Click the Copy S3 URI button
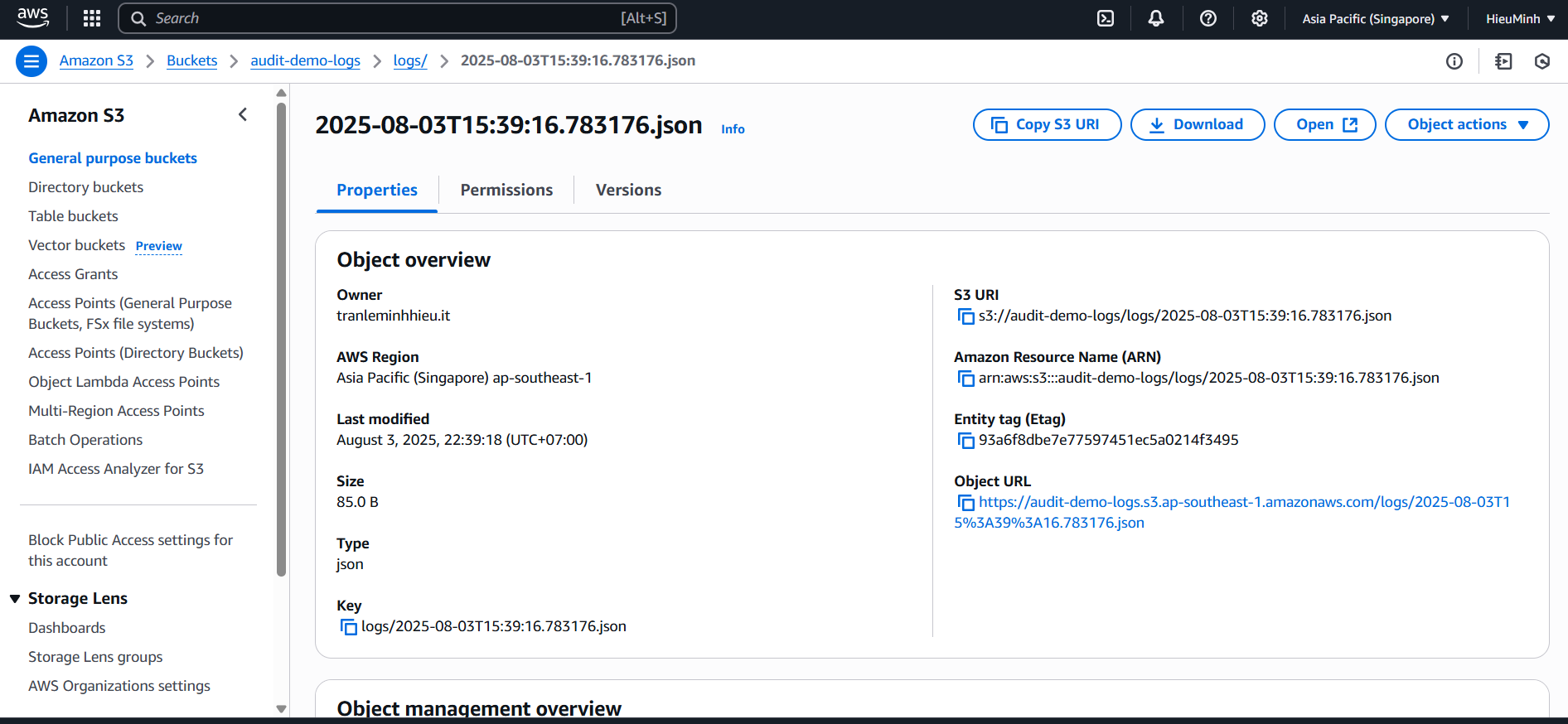The image size is (1568, 724). 1047,124
